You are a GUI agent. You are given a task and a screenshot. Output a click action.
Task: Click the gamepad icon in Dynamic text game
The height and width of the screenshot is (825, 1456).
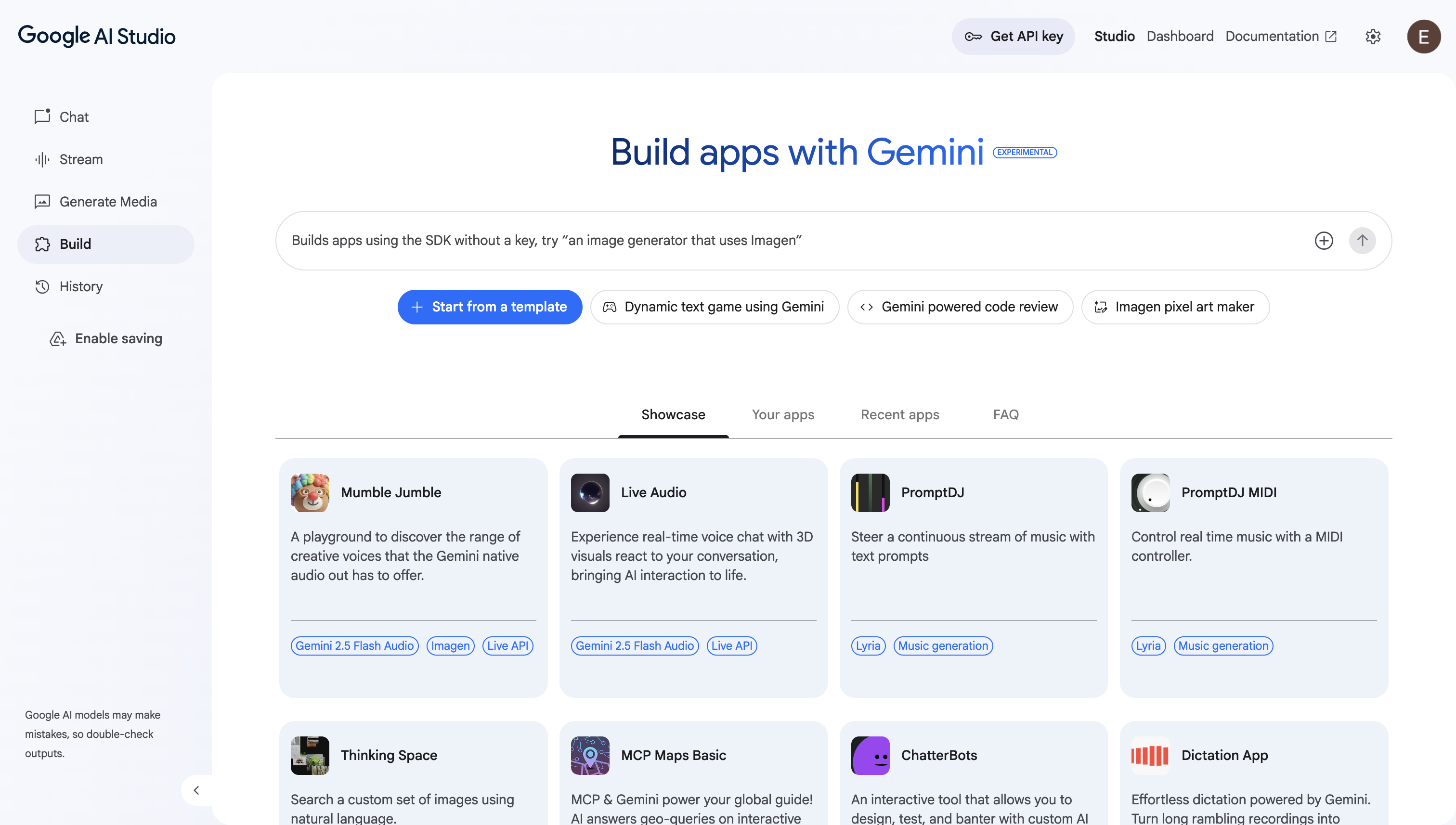coord(609,307)
